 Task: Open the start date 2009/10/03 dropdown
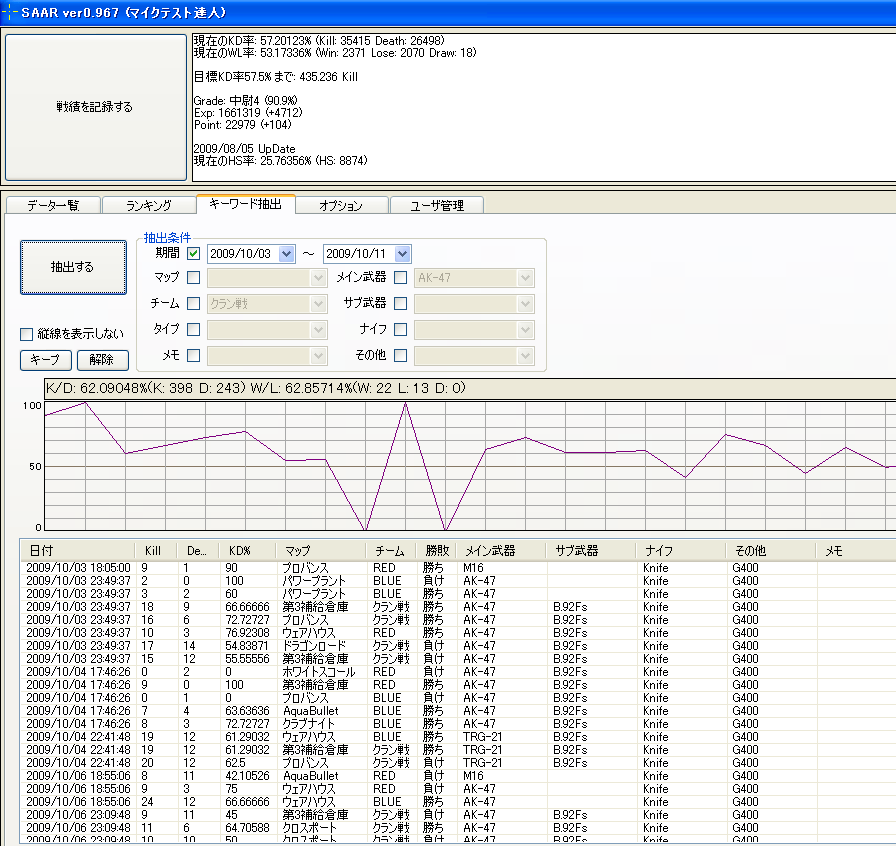(287, 254)
